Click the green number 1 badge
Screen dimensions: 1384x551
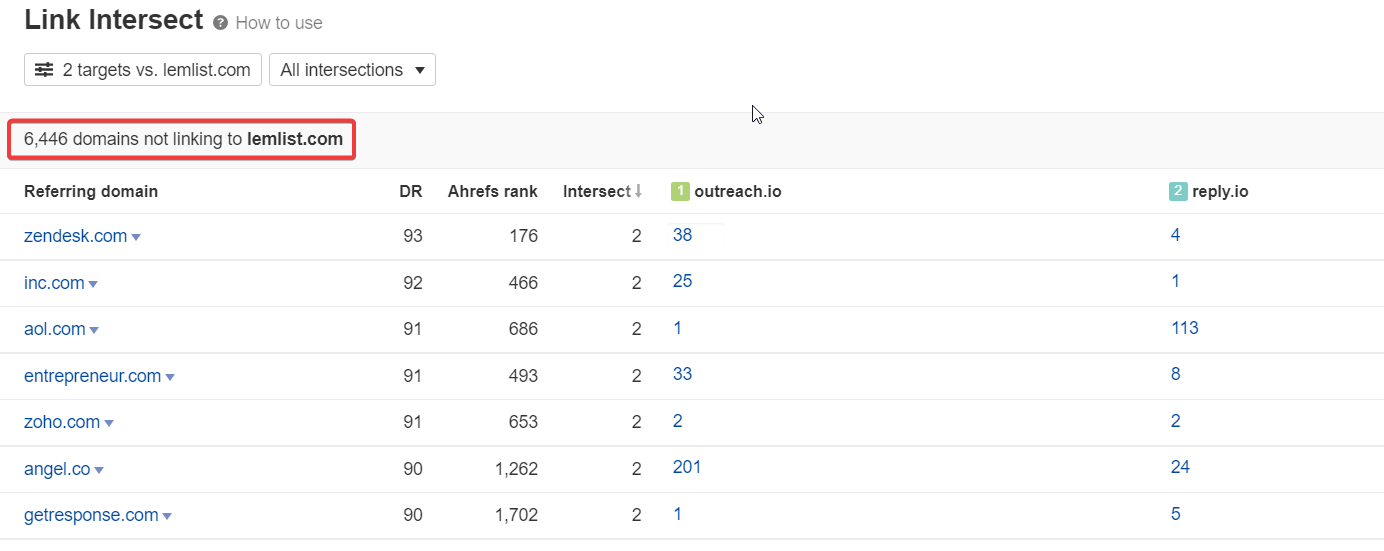[x=680, y=191]
